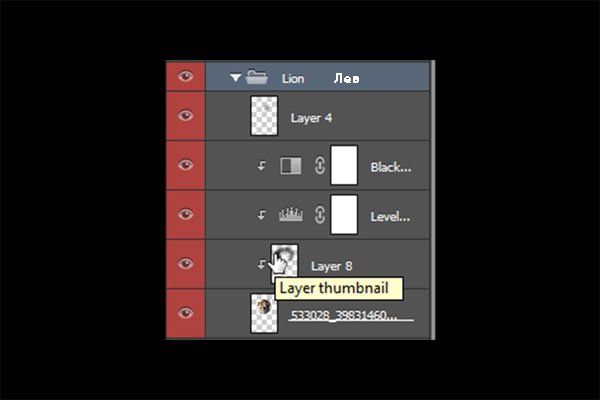Click the clipping arrow on Levels layer

point(261,215)
